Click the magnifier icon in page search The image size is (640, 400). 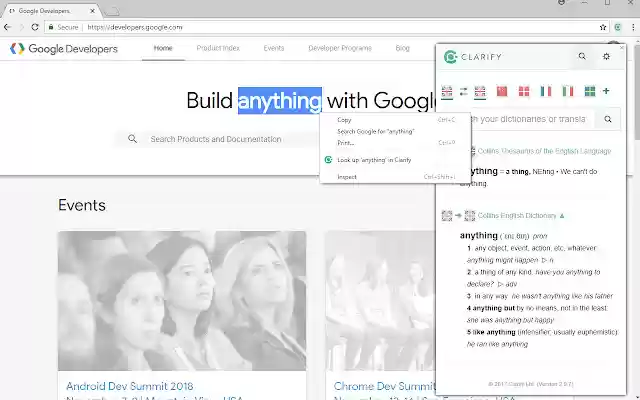click(x=132, y=139)
